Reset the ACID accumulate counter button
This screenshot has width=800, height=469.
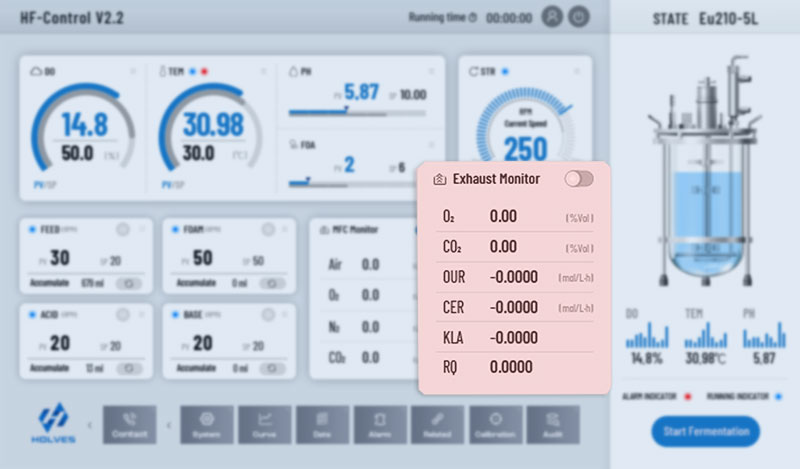(x=128, y=368)
